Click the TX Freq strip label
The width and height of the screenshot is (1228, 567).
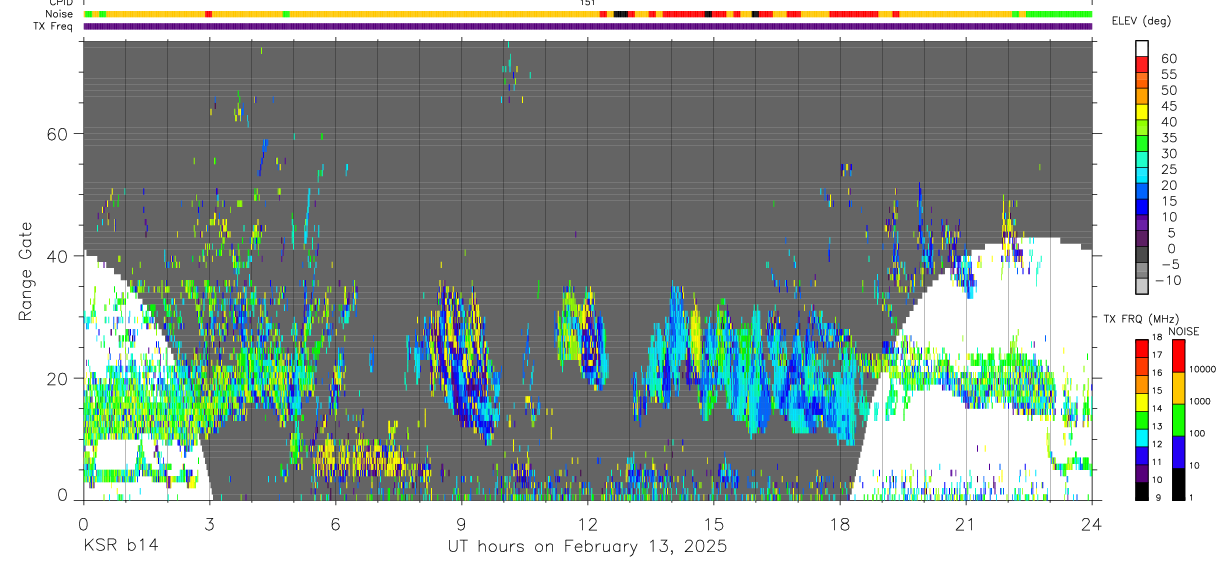53,26
